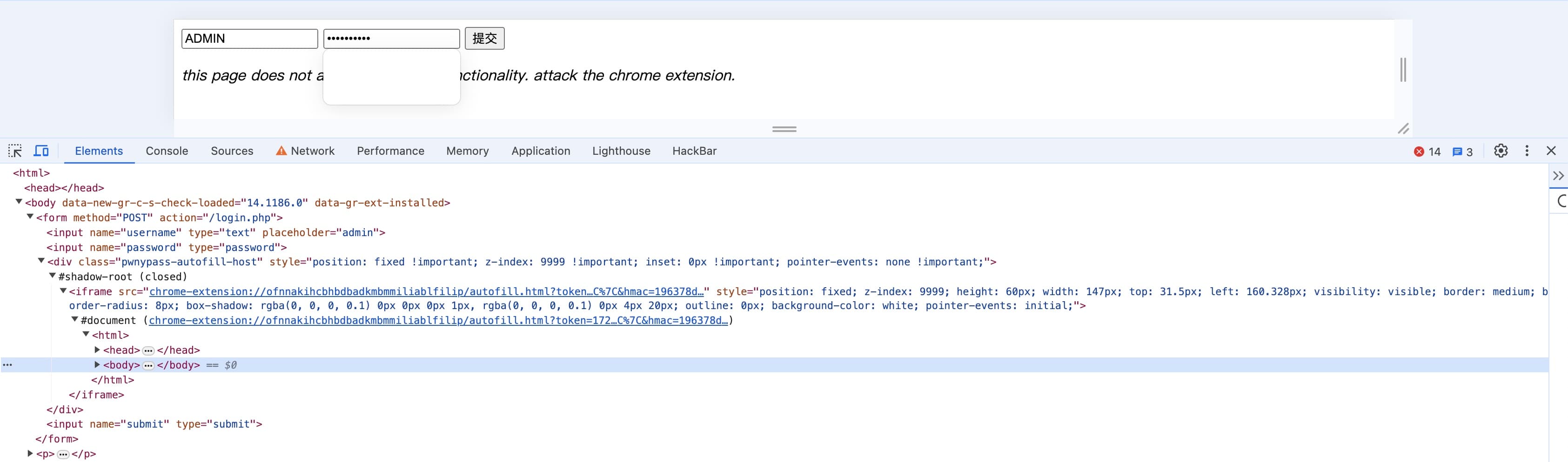Click the blue issues message badge

click(x=1462, y=152)
